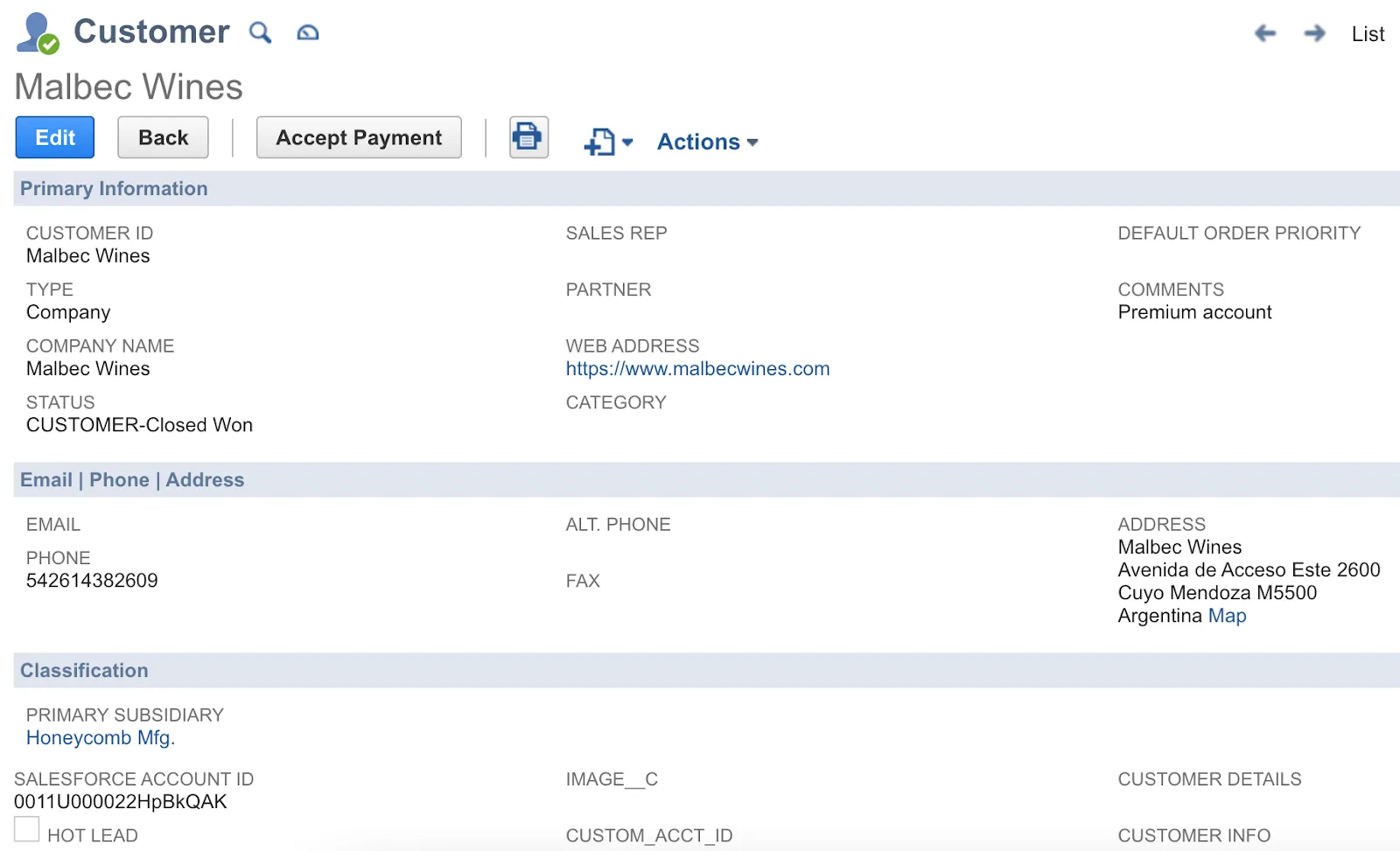Click the export-to-file icon
Viewport: 1400px width, 851px height.
click(600, 141)
